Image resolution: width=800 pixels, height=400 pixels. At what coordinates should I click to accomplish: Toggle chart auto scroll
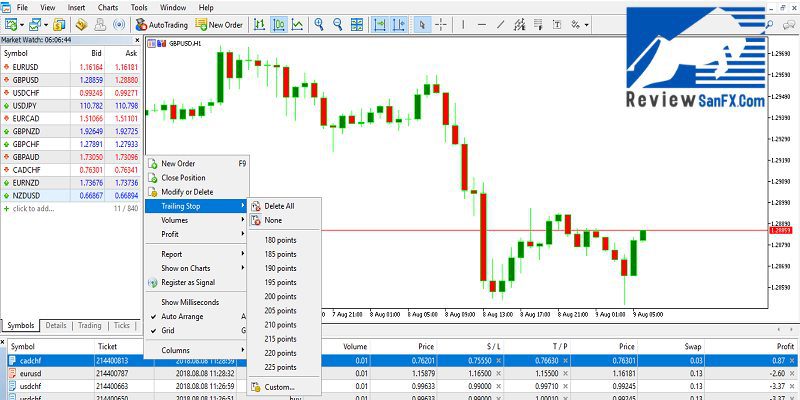[380, 24]
